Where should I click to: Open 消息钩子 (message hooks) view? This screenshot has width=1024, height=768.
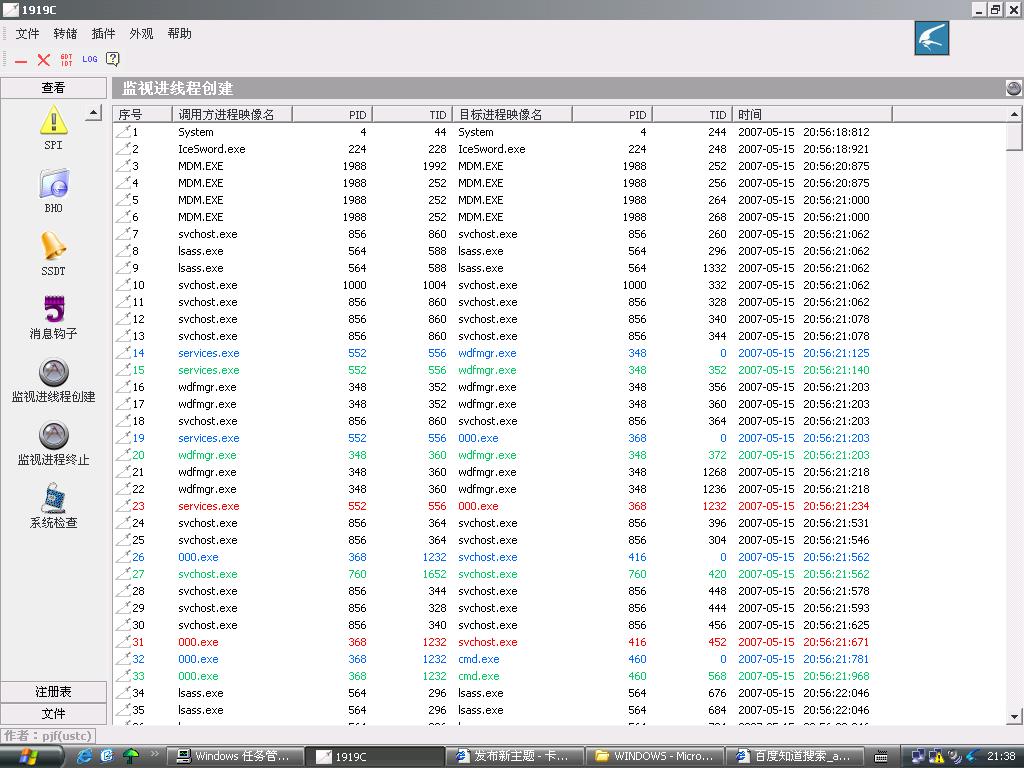(x=53, y=311)
